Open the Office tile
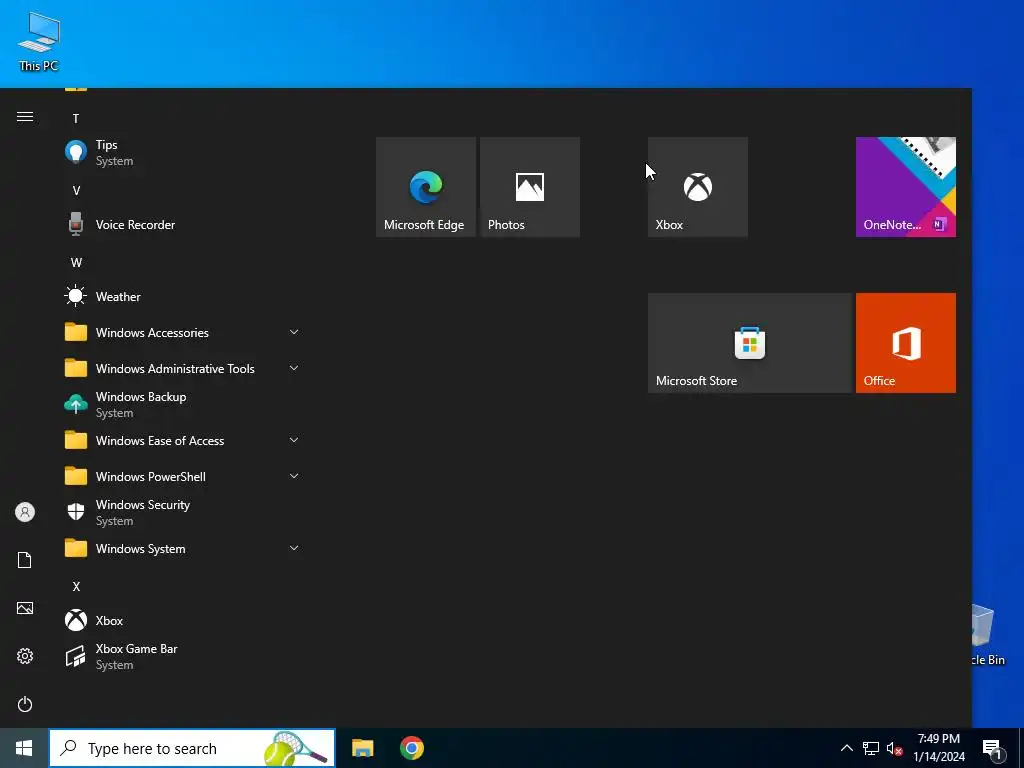This screenshot has width=1024, height=768. point(906,343)
